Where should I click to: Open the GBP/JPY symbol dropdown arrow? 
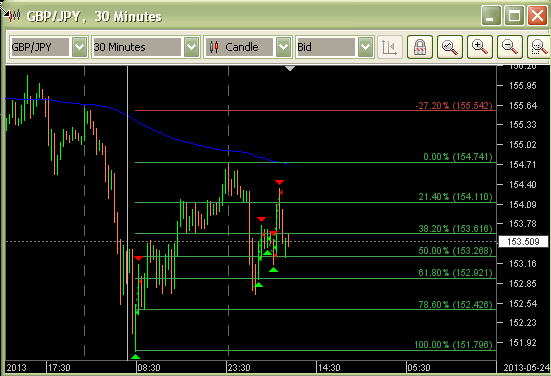click(79, 47)
